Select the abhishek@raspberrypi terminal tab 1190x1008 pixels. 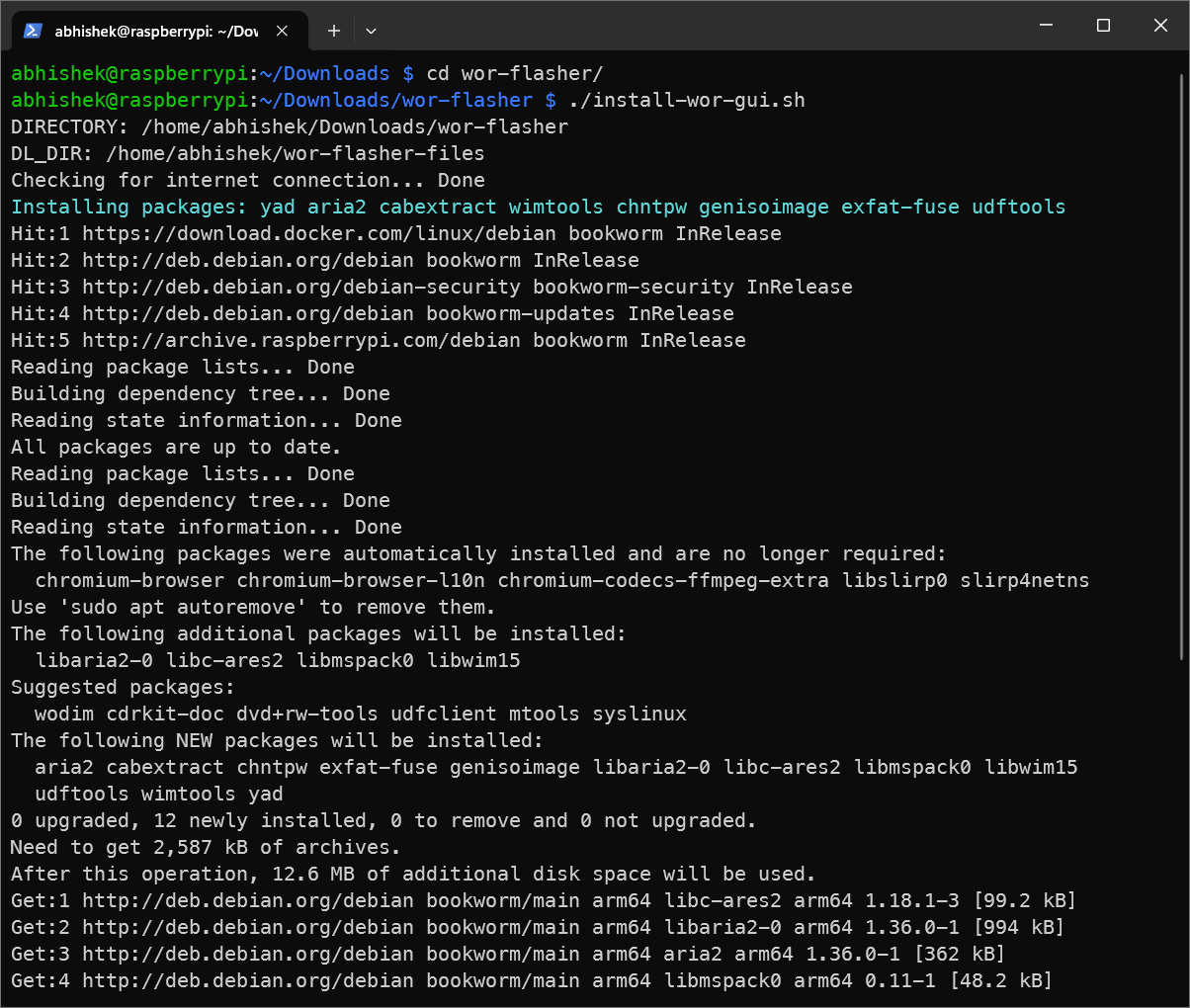(x=155, y=31)
